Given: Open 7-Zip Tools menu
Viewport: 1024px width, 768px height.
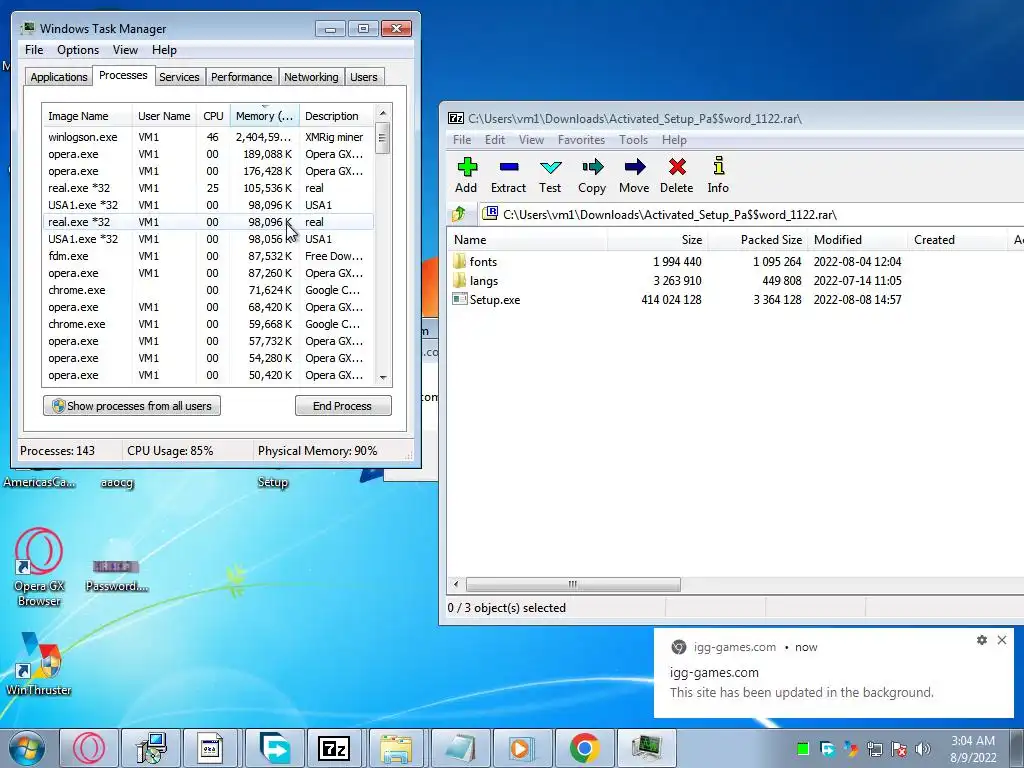Looking at the screenshot, I should click(633, 140).
